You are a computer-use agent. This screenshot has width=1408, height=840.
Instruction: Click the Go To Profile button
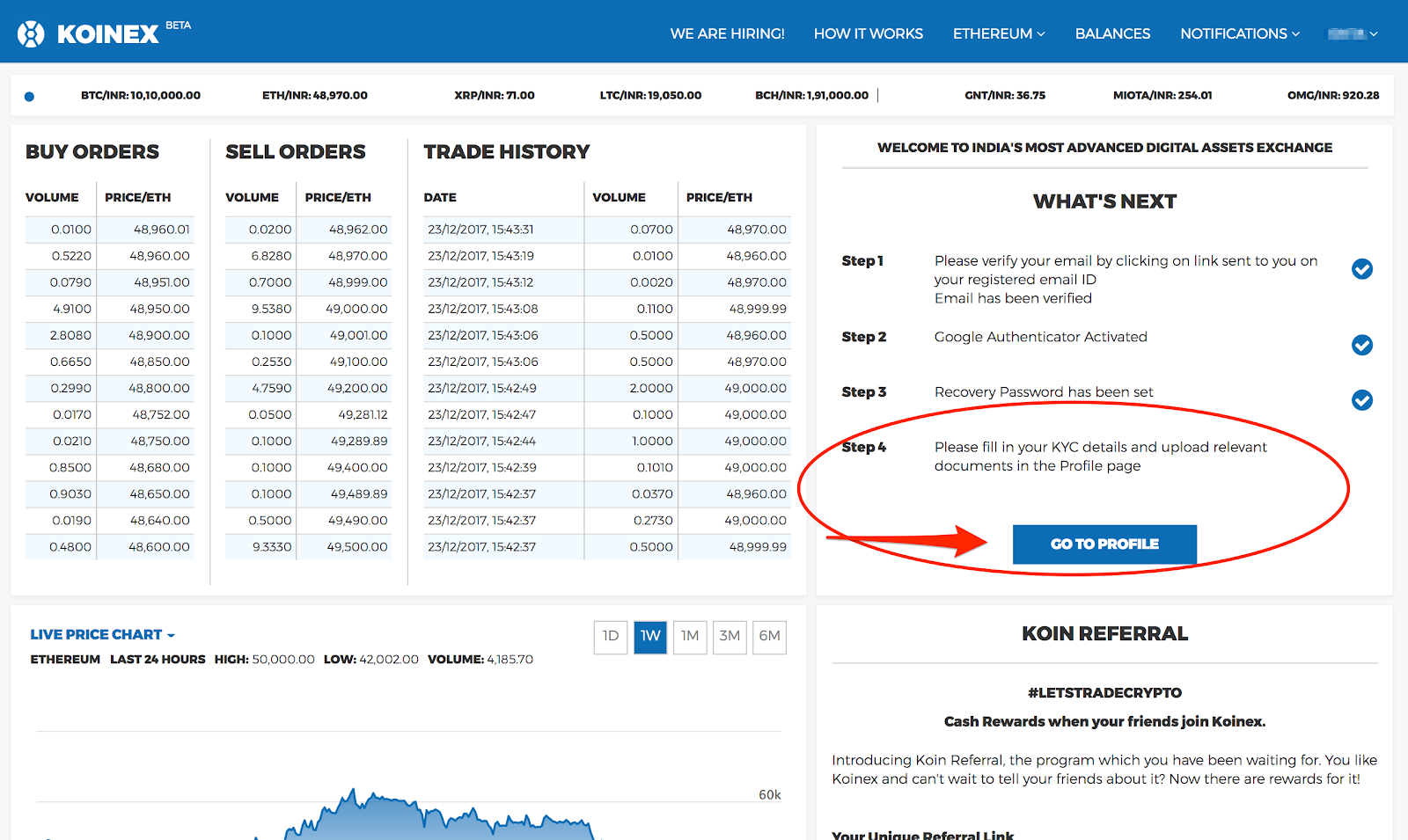tap(1104, 544)
